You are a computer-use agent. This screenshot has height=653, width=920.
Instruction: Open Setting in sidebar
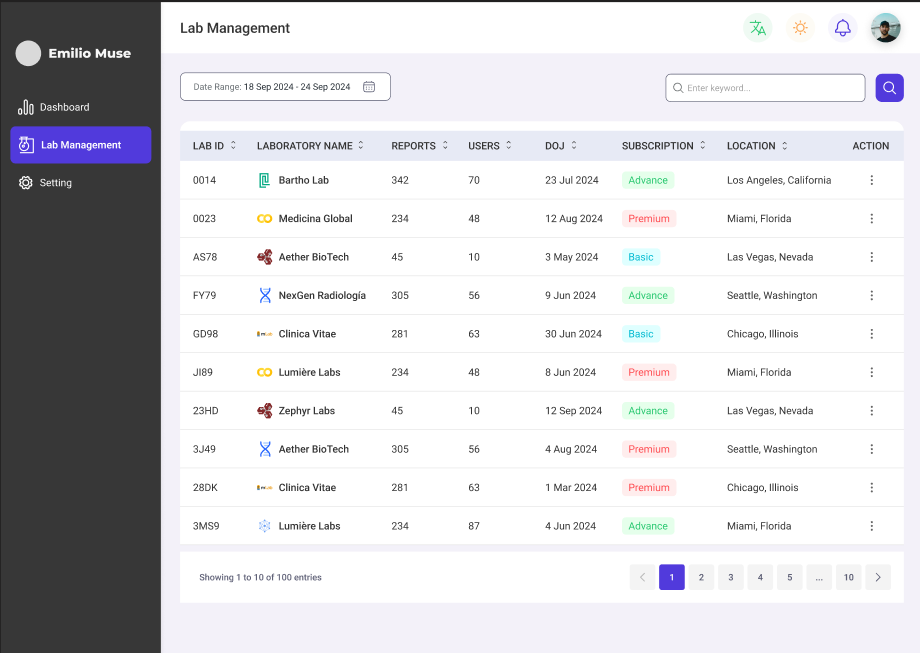(55, 183)
